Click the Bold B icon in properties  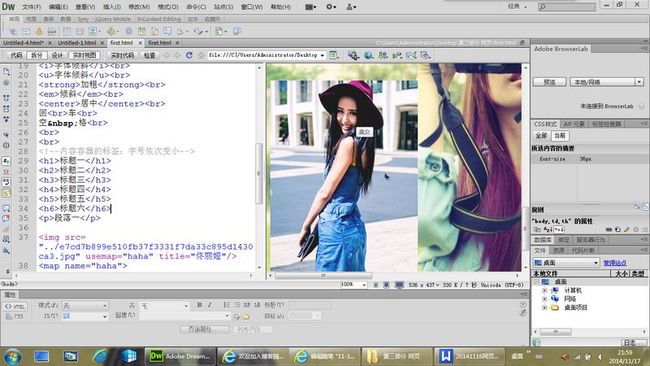tap(199, 305)
